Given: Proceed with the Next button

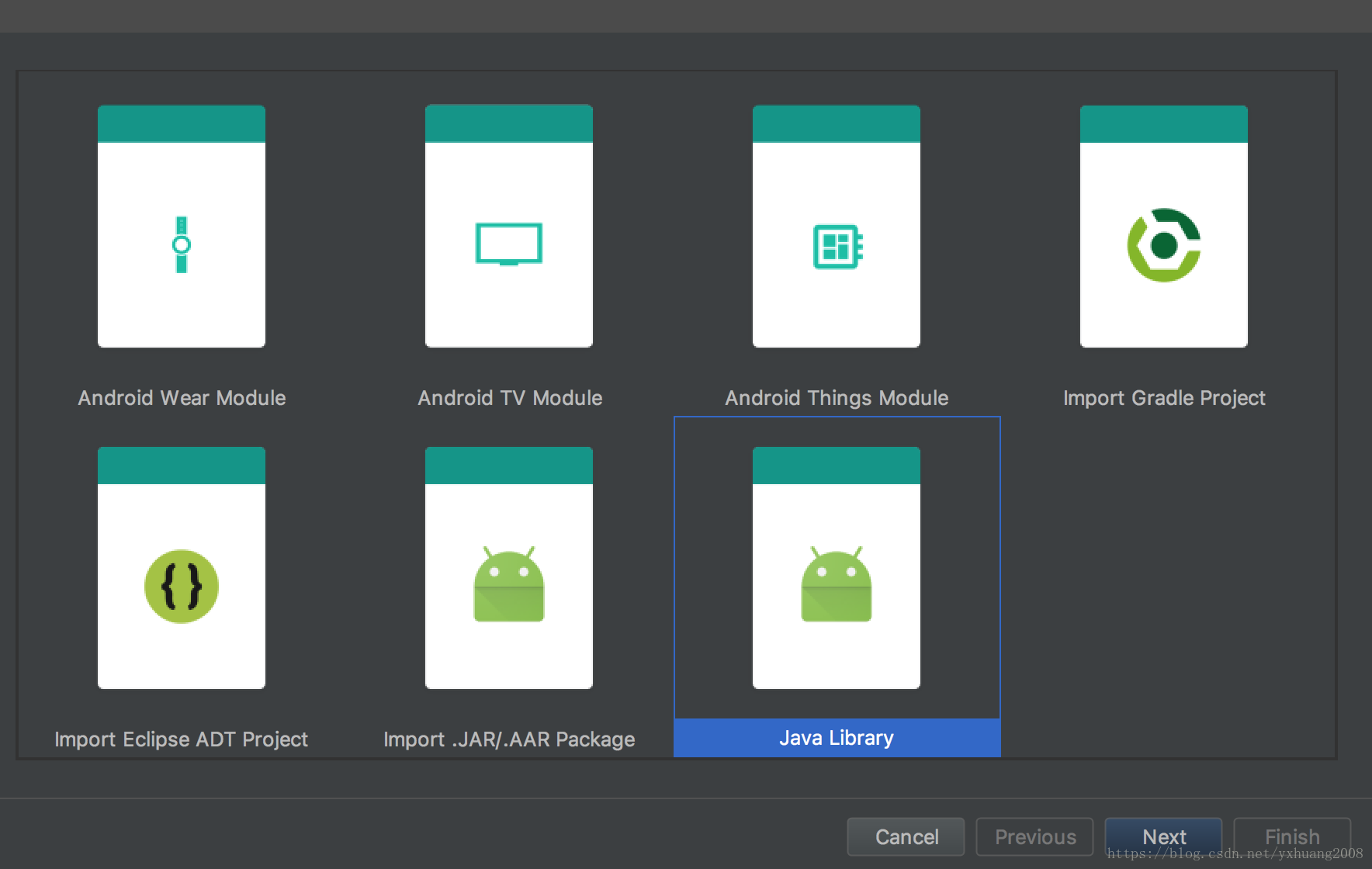Looking at the screenshot, I should click(x=1164, y=836).
